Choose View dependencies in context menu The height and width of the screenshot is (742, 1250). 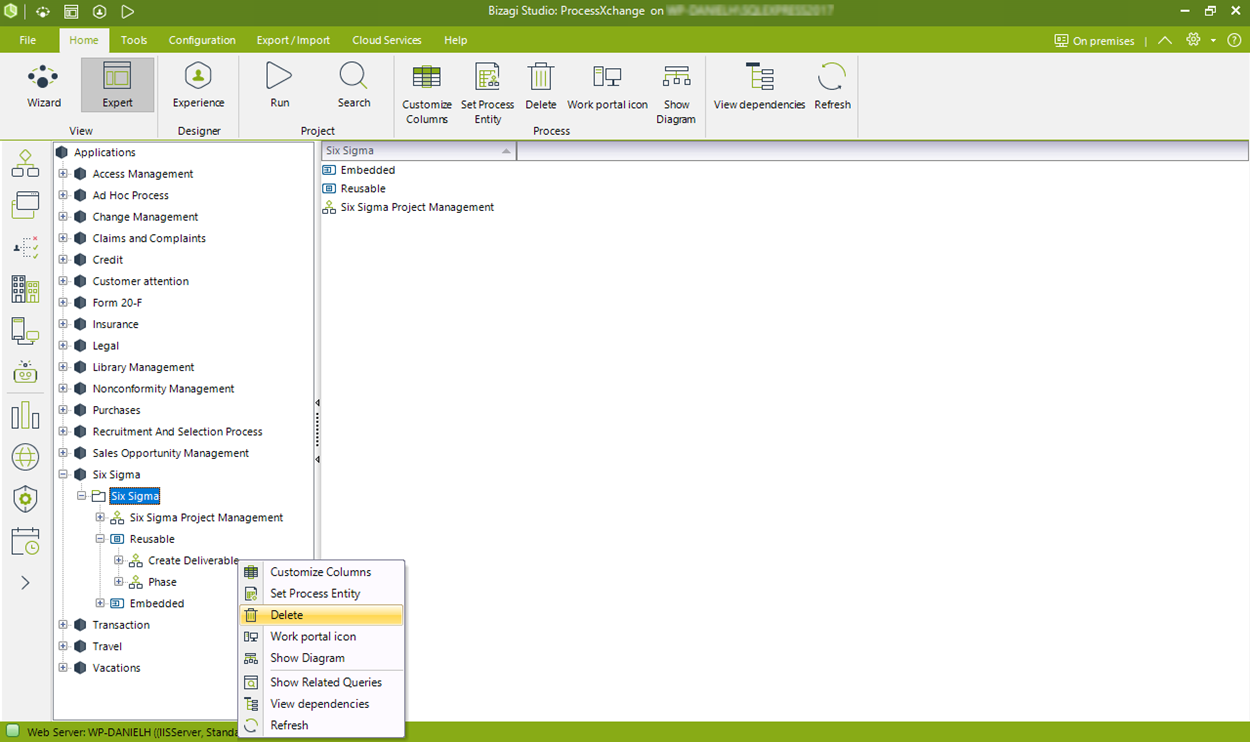coord(321,704)
